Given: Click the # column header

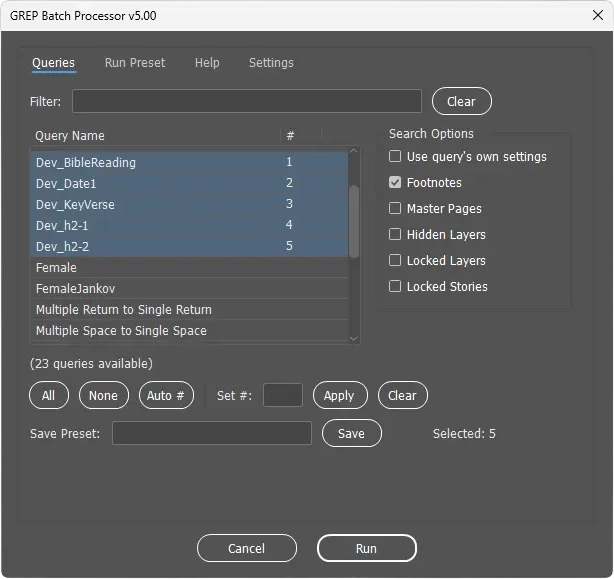Looking at the screenshot, I should pyautogui.click(x=301, y=136).
